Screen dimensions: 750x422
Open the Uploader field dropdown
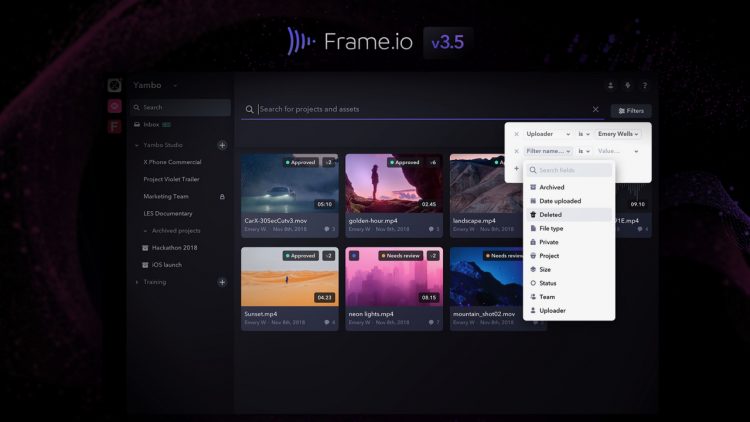pos(548,134)
